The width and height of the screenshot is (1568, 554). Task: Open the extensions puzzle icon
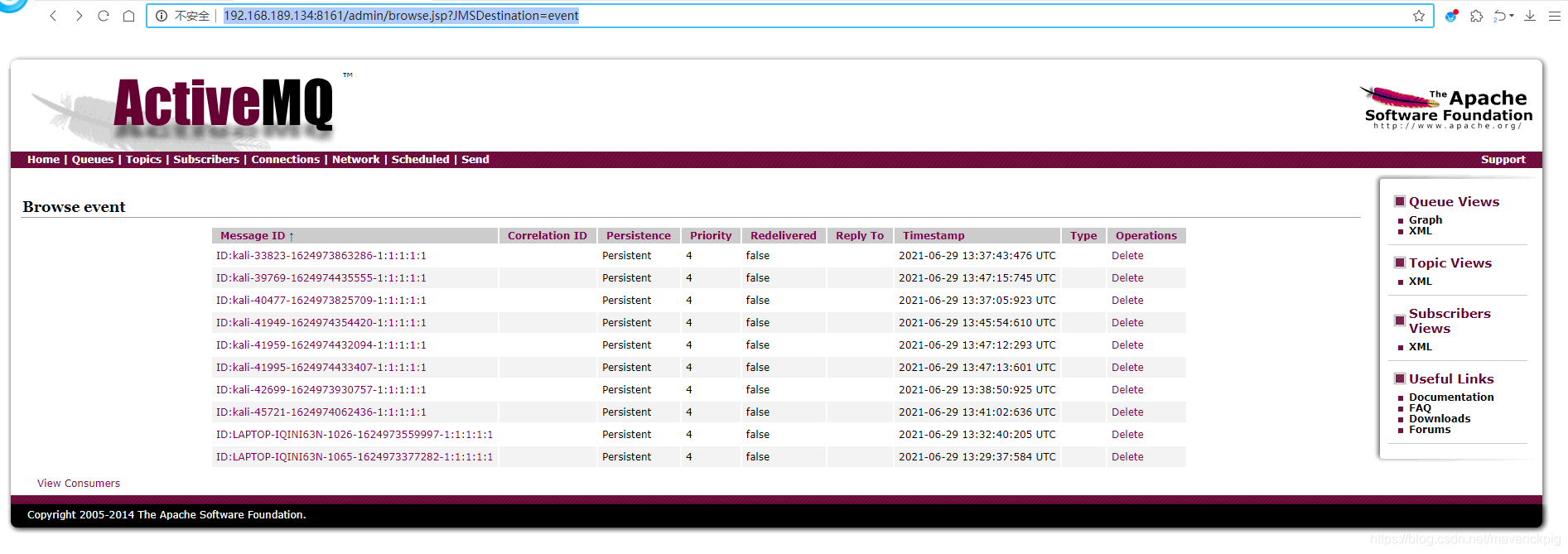tap(1477, 16)
